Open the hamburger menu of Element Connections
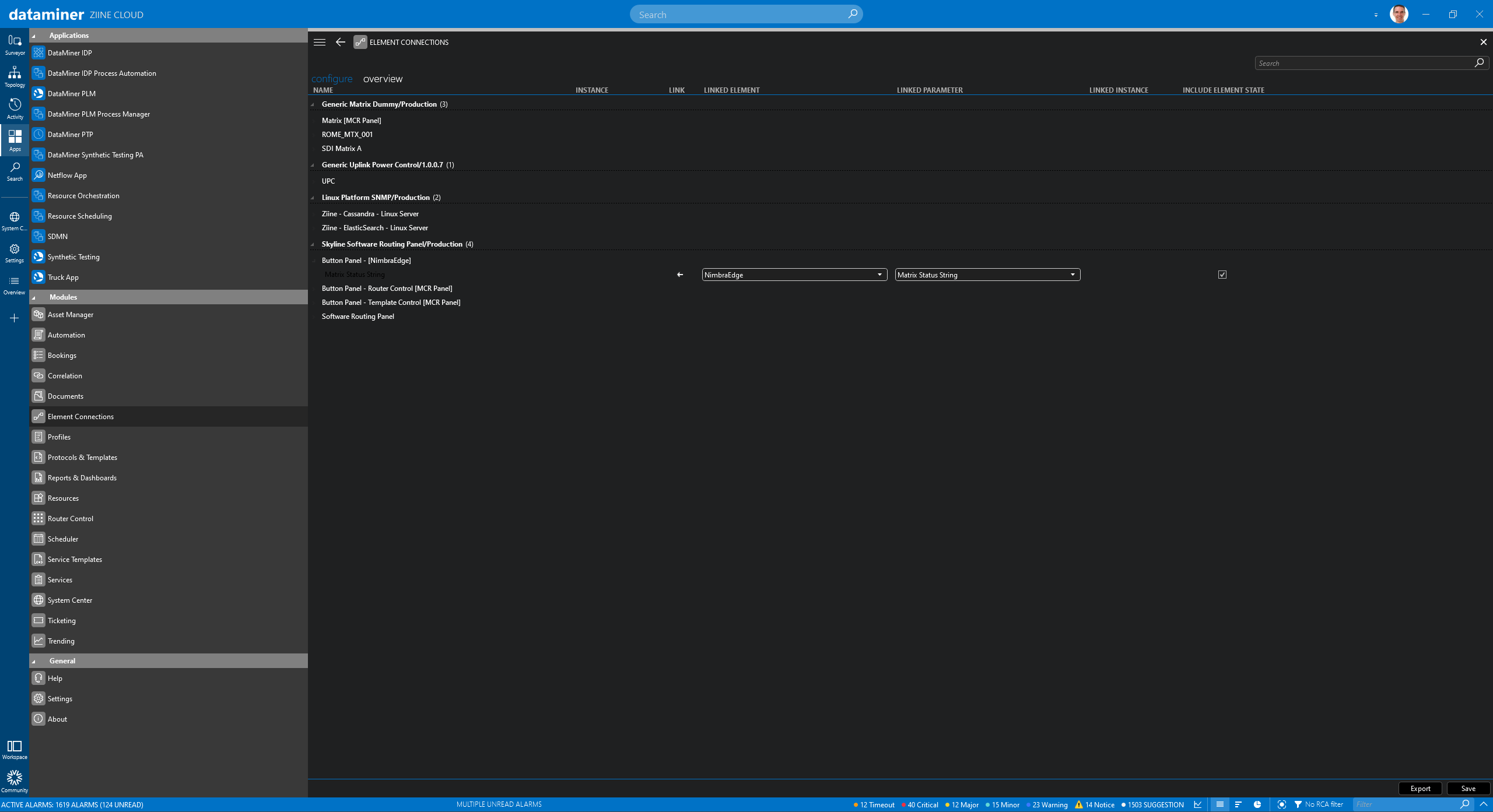The width and height of the screenshot is (1493, 812). click(319, 42)
